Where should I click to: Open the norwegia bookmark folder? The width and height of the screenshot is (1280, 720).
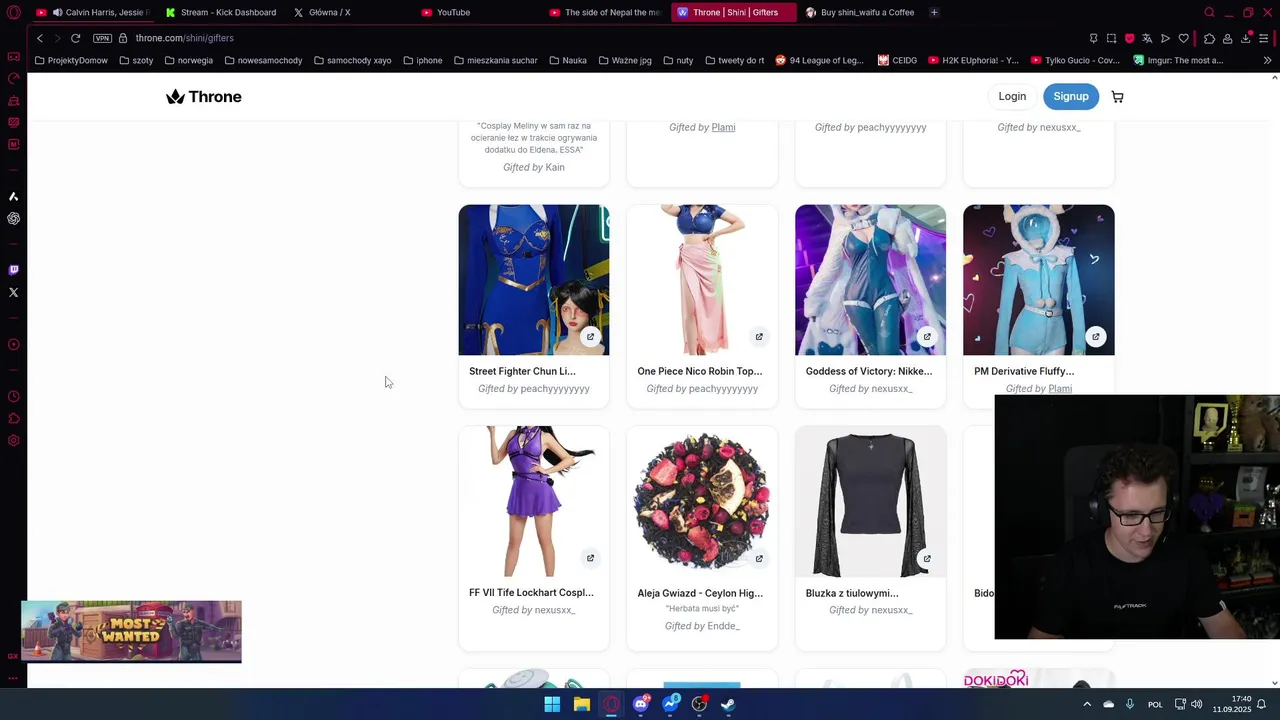189,60
